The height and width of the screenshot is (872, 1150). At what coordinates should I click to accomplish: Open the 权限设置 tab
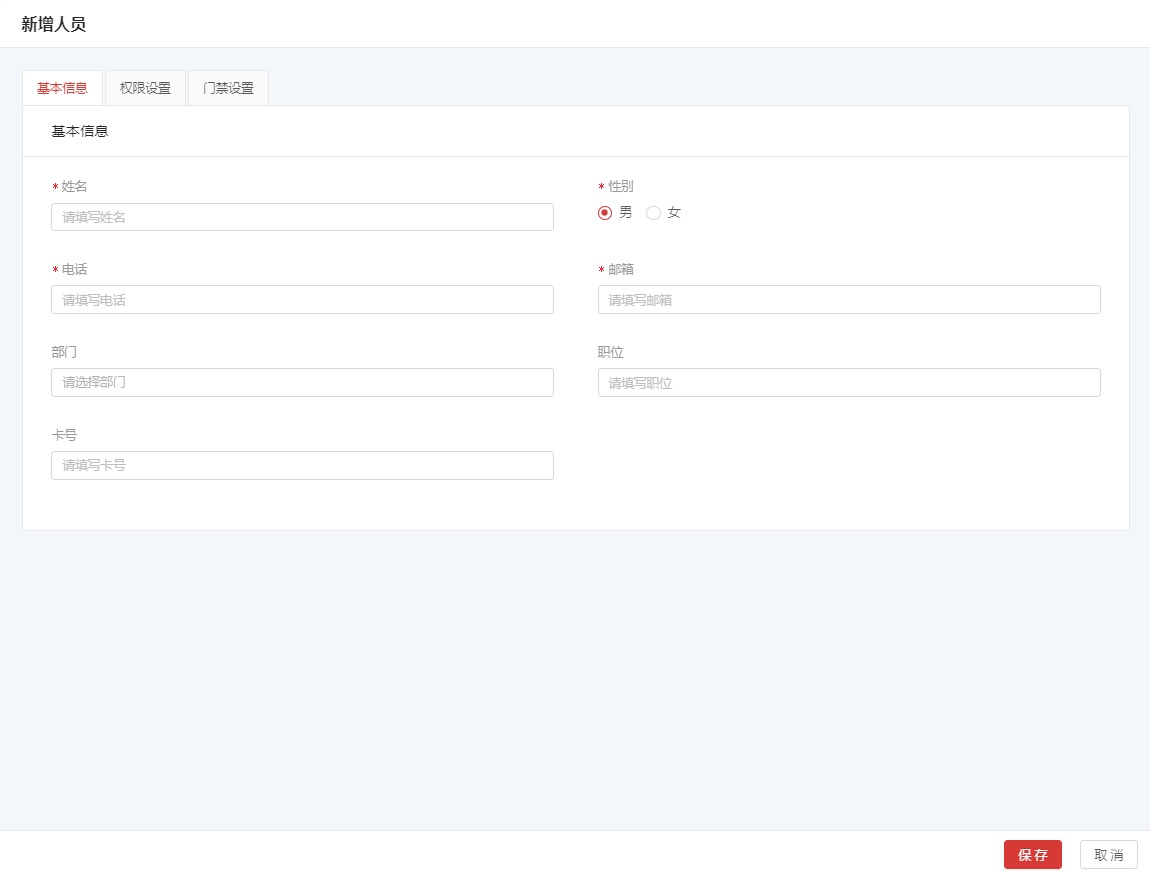[145, 88]
